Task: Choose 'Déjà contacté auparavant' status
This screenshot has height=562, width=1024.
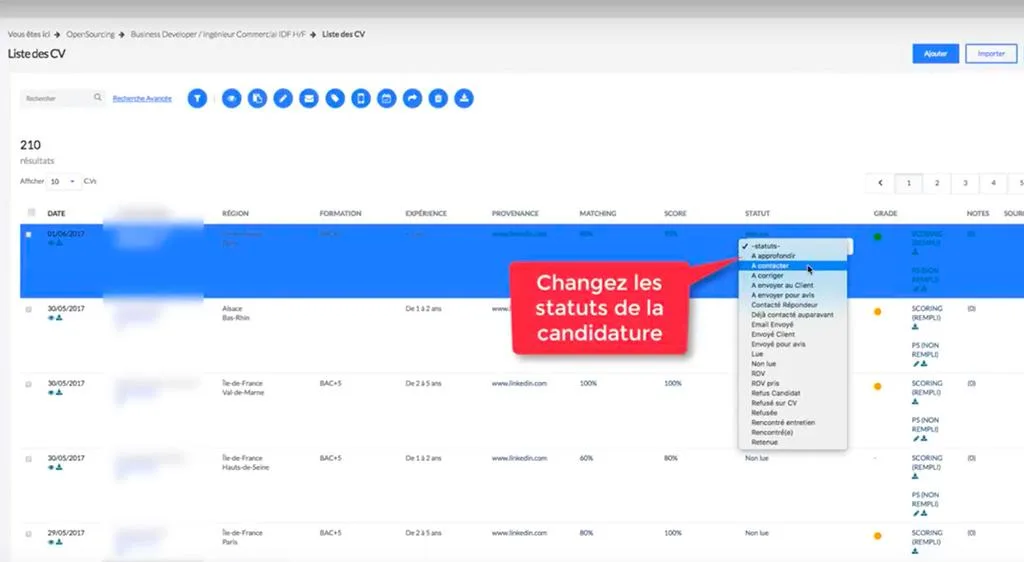Action: click(793, 315)
